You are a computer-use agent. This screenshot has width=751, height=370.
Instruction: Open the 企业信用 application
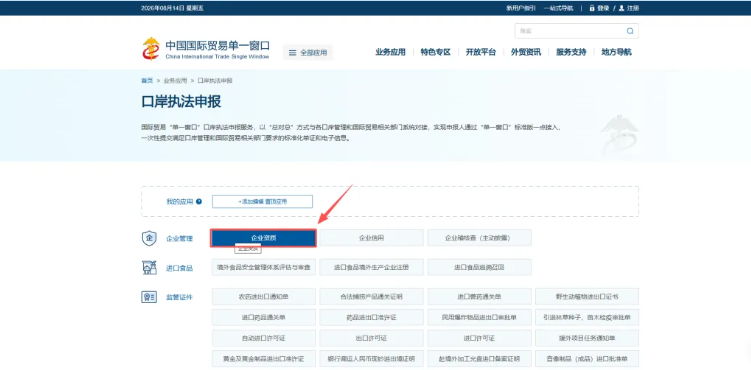[372, 238]
